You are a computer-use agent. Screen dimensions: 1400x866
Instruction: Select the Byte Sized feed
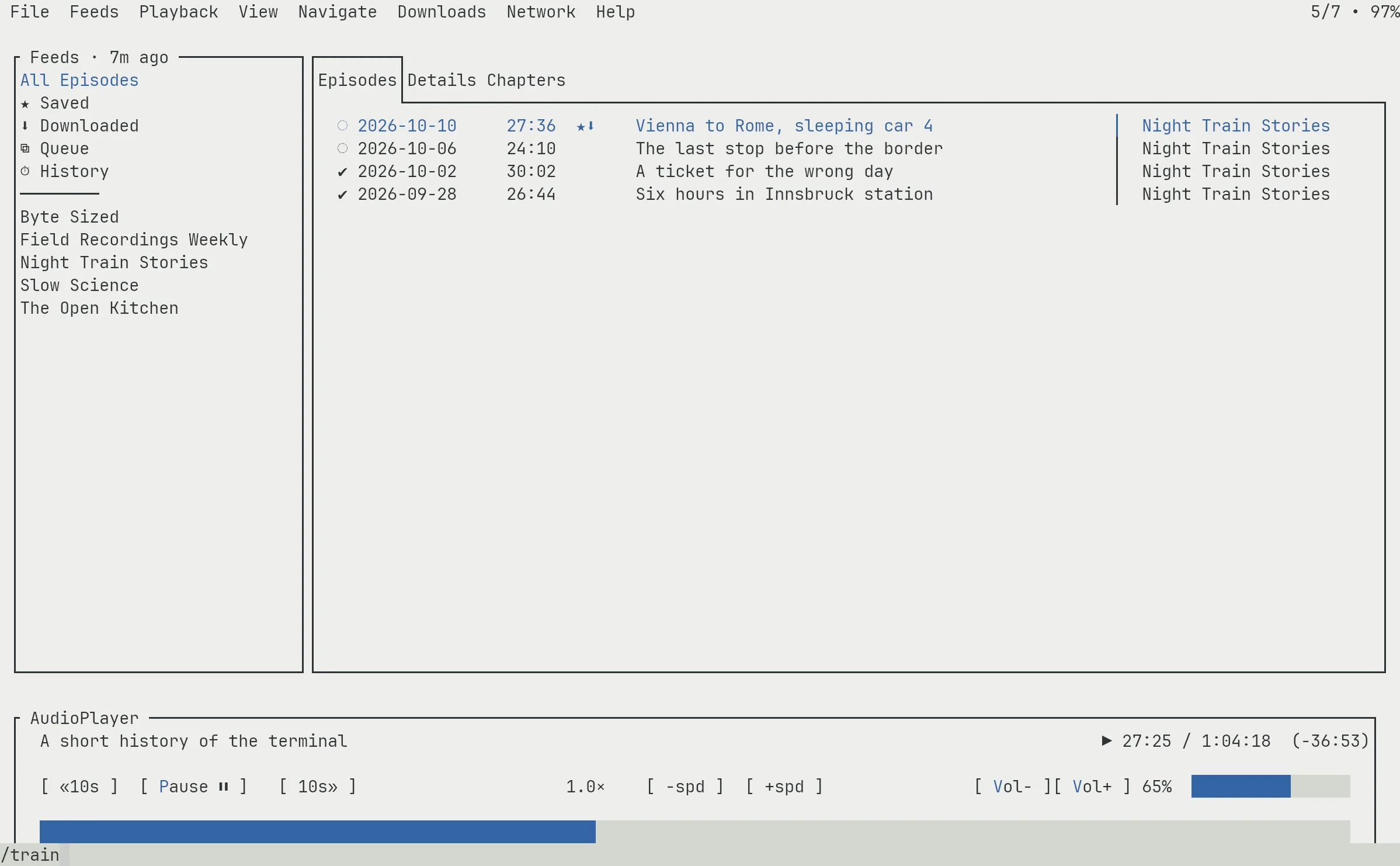pyautogui.click(x=70, y=217)
